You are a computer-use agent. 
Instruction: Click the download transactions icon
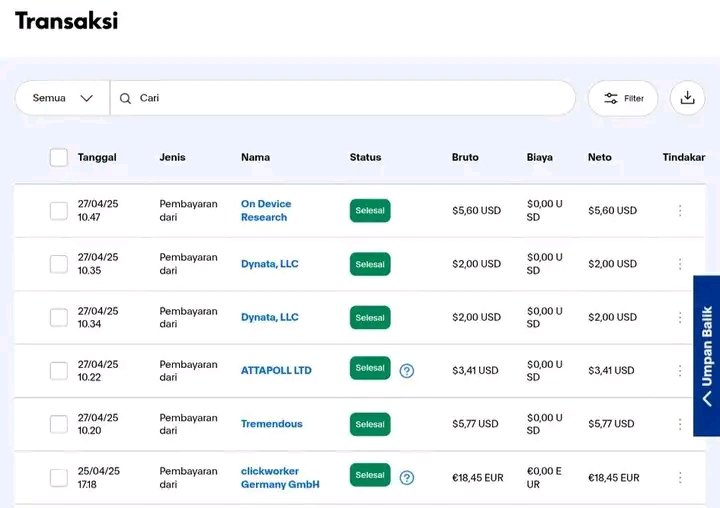point(687,98)
